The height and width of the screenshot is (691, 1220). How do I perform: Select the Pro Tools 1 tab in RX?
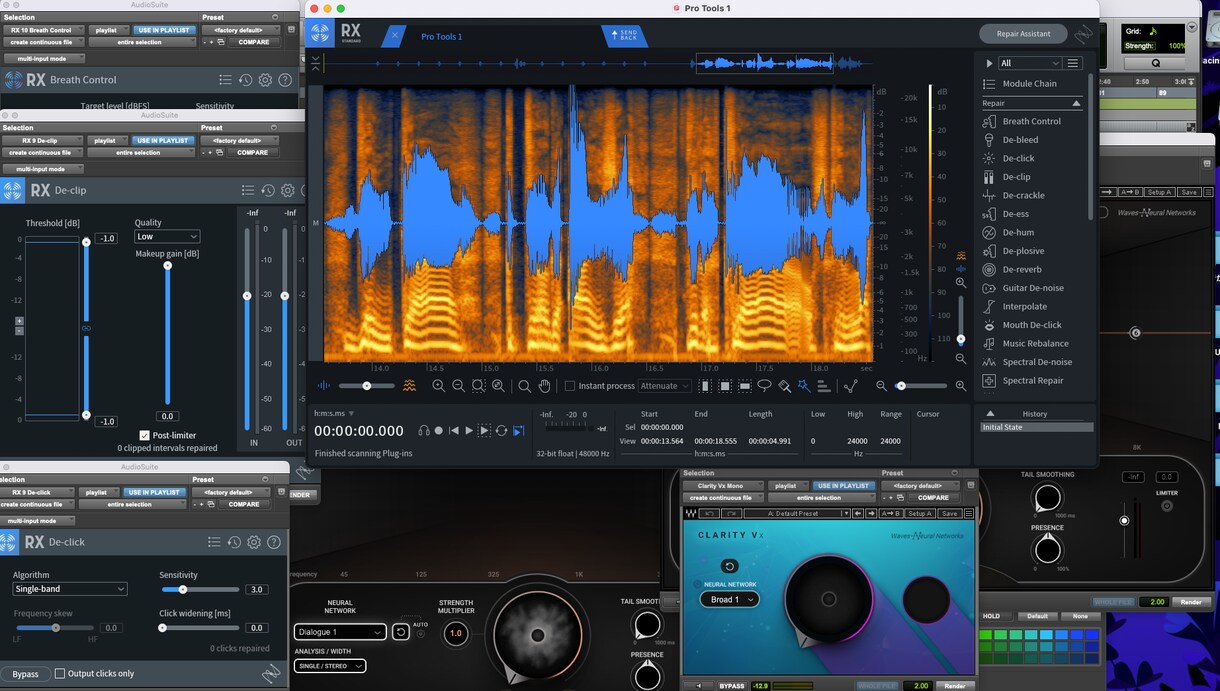pos(441,37)
